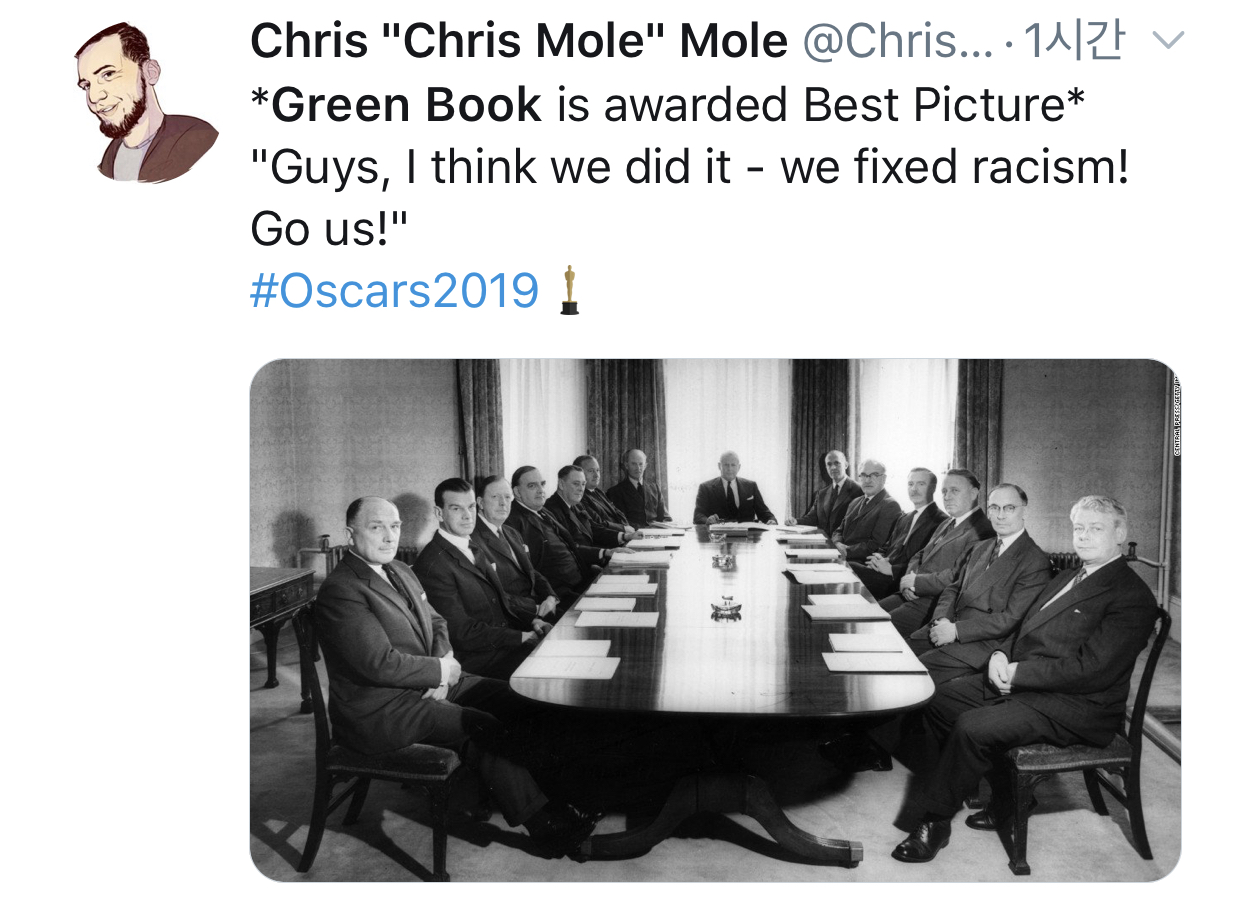Click the inkwell stand at table center
The image size is (1242, 905).
726,606
